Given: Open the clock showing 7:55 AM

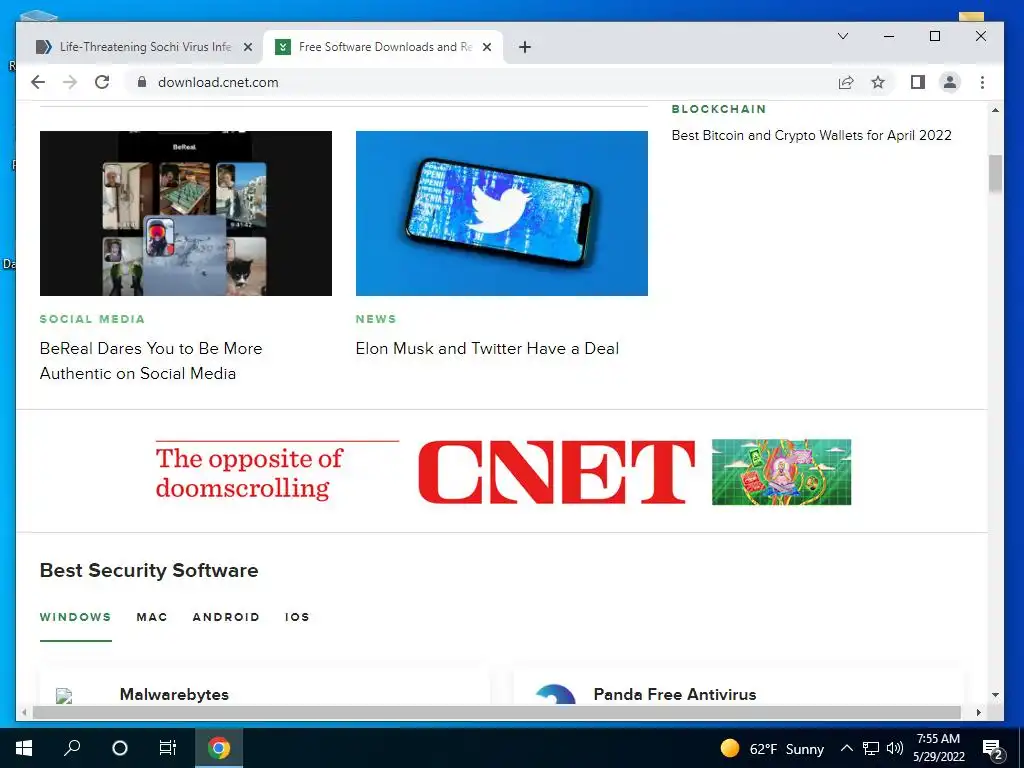Looking at the screenshot, I should [x=938, y=748].
